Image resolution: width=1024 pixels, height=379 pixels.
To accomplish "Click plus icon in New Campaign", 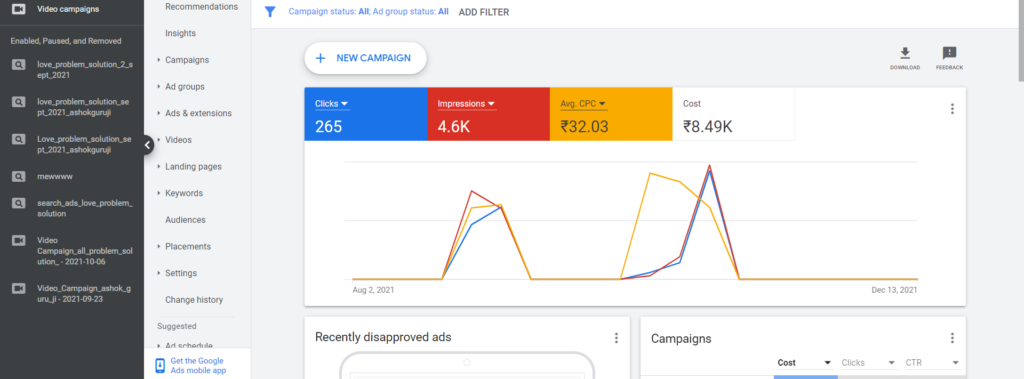I will (x=320, y=58).
